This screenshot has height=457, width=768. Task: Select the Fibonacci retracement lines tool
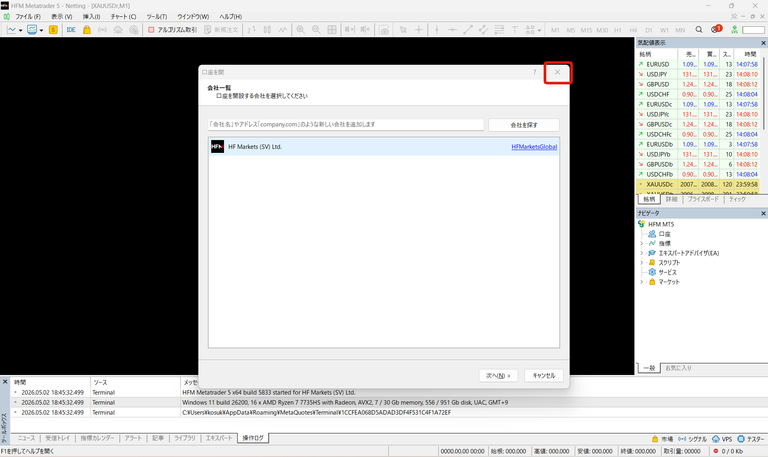499,30
